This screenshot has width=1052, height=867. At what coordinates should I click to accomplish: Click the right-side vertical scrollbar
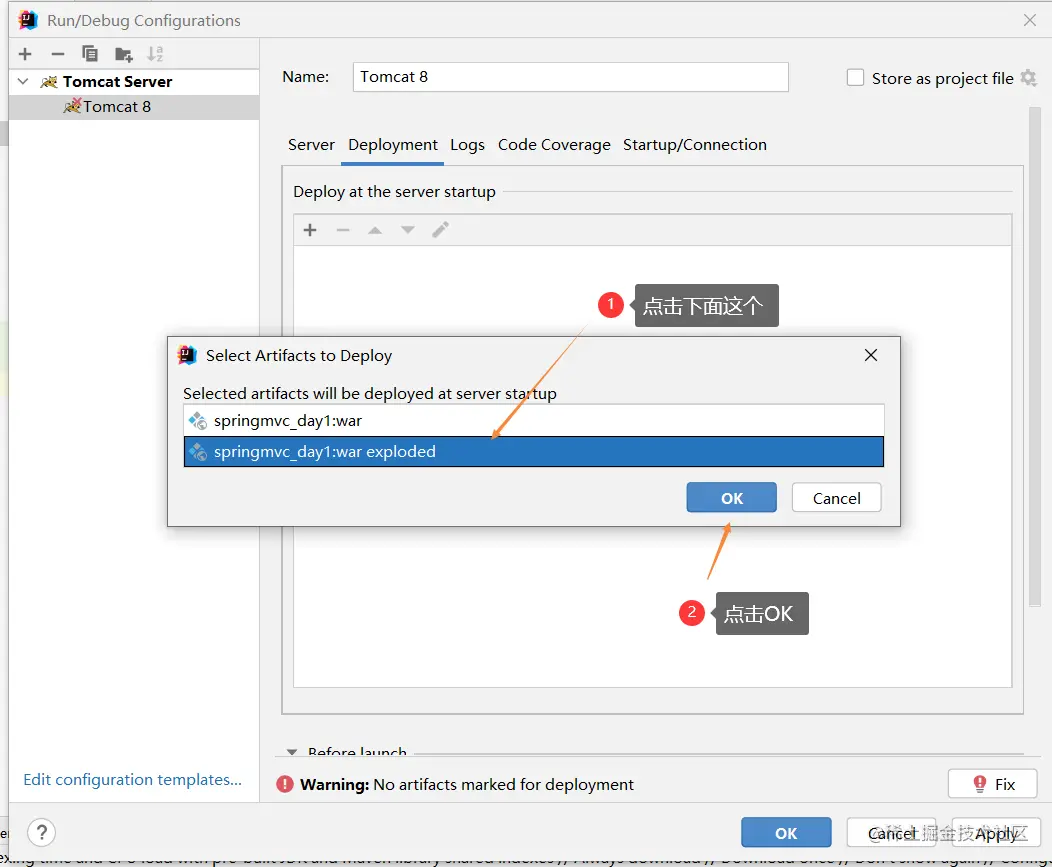pyautogui.click(x=1035, y=356)
